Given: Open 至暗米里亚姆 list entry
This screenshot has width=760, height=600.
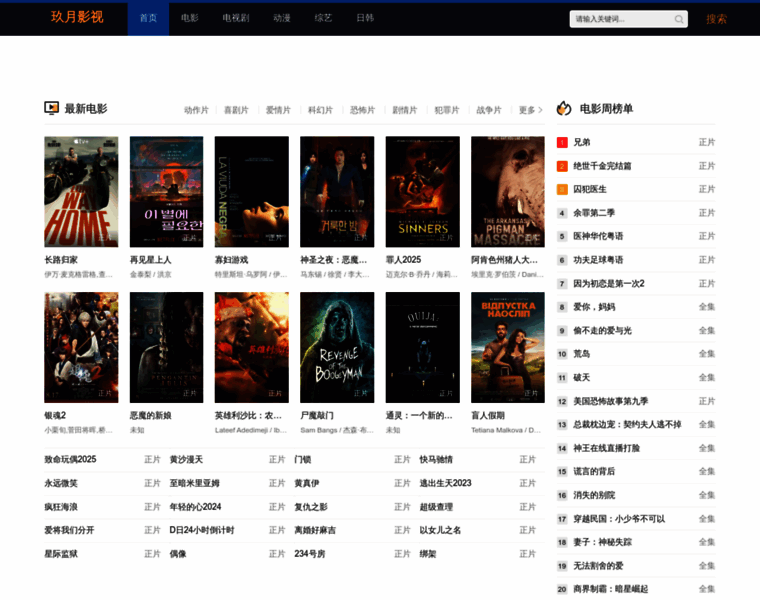Looking at the screenshot, I should click(194, 483).
